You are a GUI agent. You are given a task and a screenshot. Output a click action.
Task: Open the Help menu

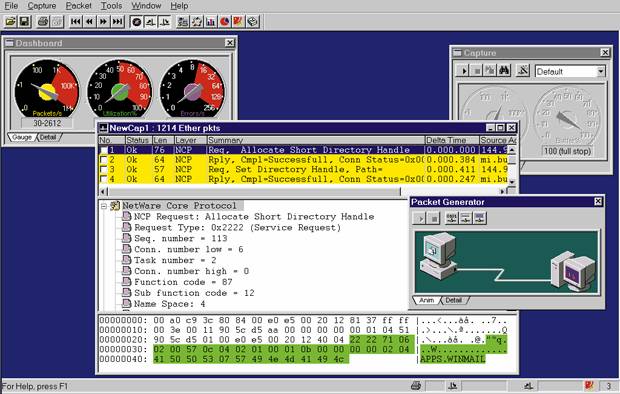click(x=179, y=6)
